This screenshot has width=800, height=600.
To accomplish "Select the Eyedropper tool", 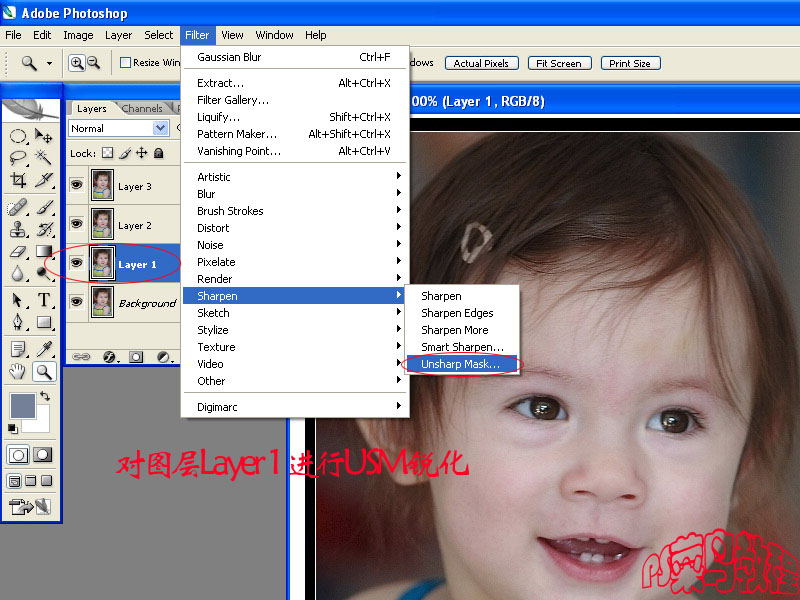I will [x=44, y=349].
